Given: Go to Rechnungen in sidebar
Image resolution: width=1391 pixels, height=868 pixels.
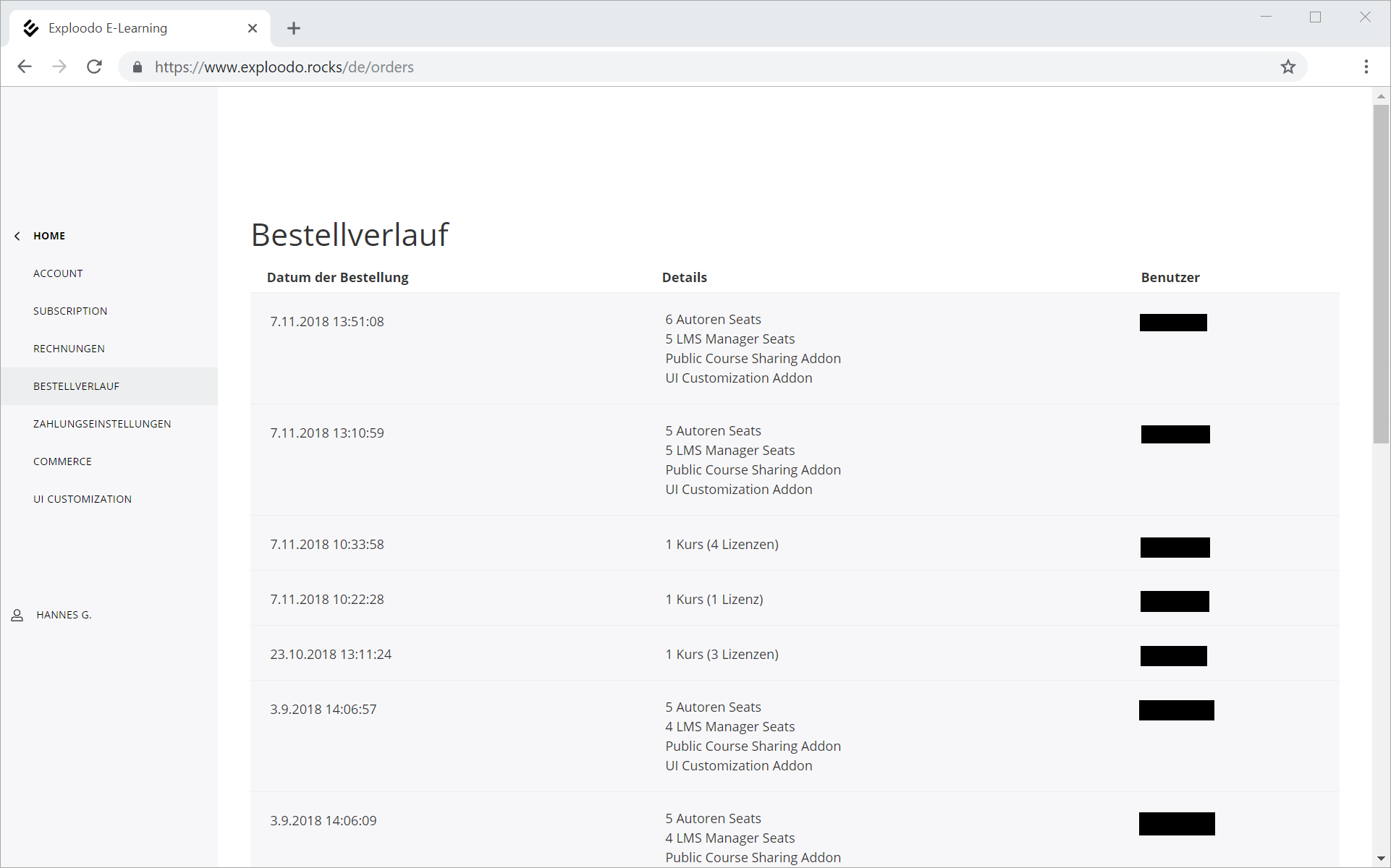Looking at the screenshot, I should pyautogui.click(x=69, y=349).
